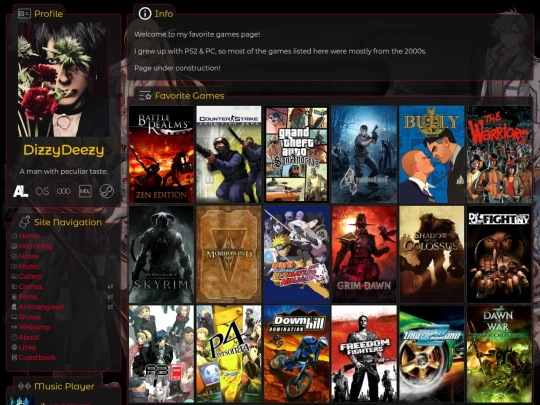Select the Dawn of War Dark Crusade cover
This screenshot has height=405, width=540.
click(499, 354)
